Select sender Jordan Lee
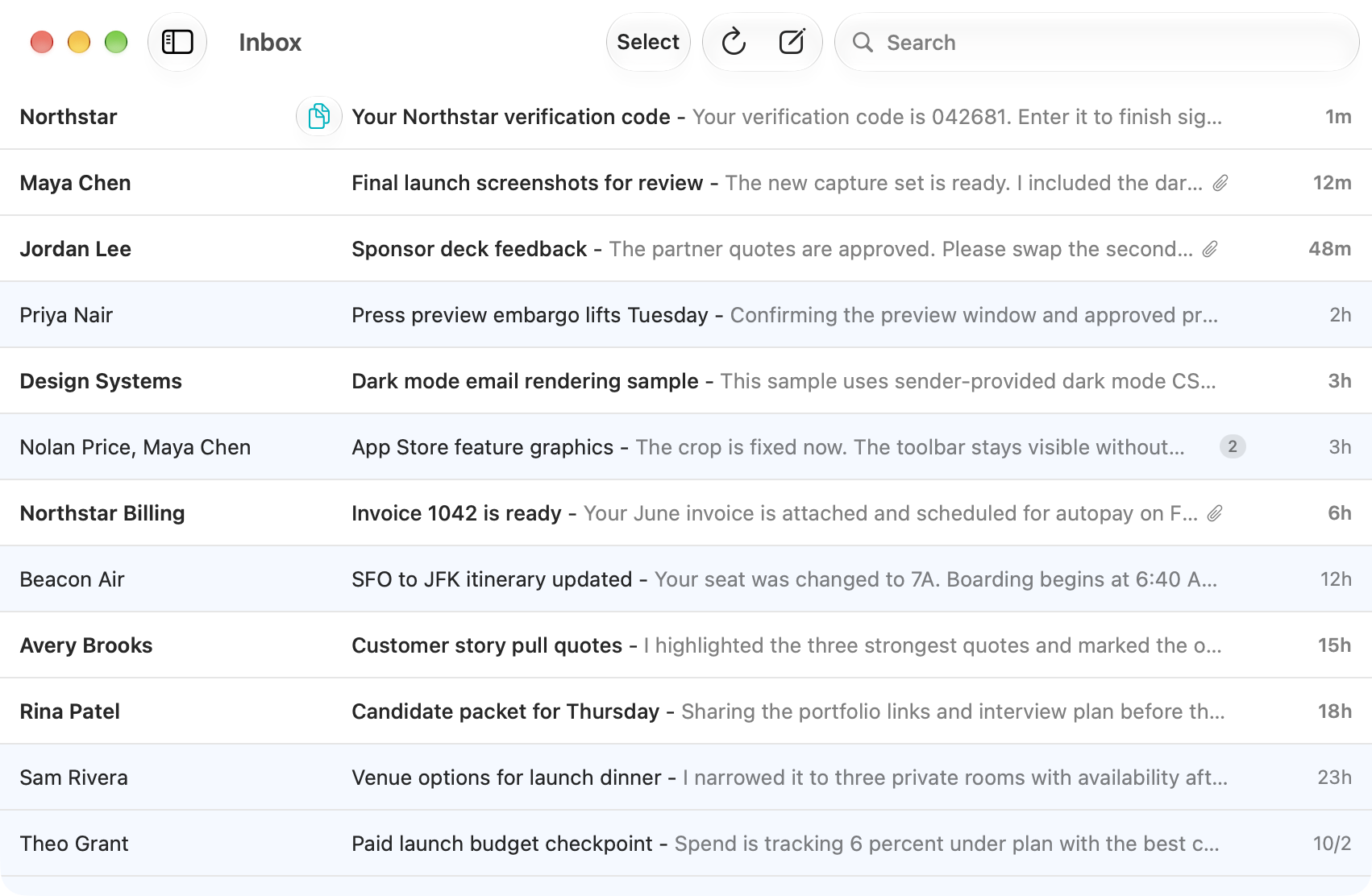The width and height of the screenshot is (1372, 896). 76,249
